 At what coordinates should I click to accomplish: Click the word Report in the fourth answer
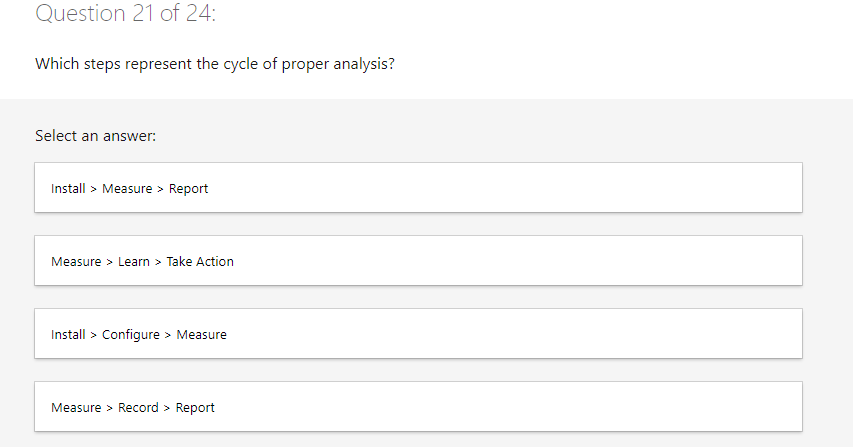195,408
